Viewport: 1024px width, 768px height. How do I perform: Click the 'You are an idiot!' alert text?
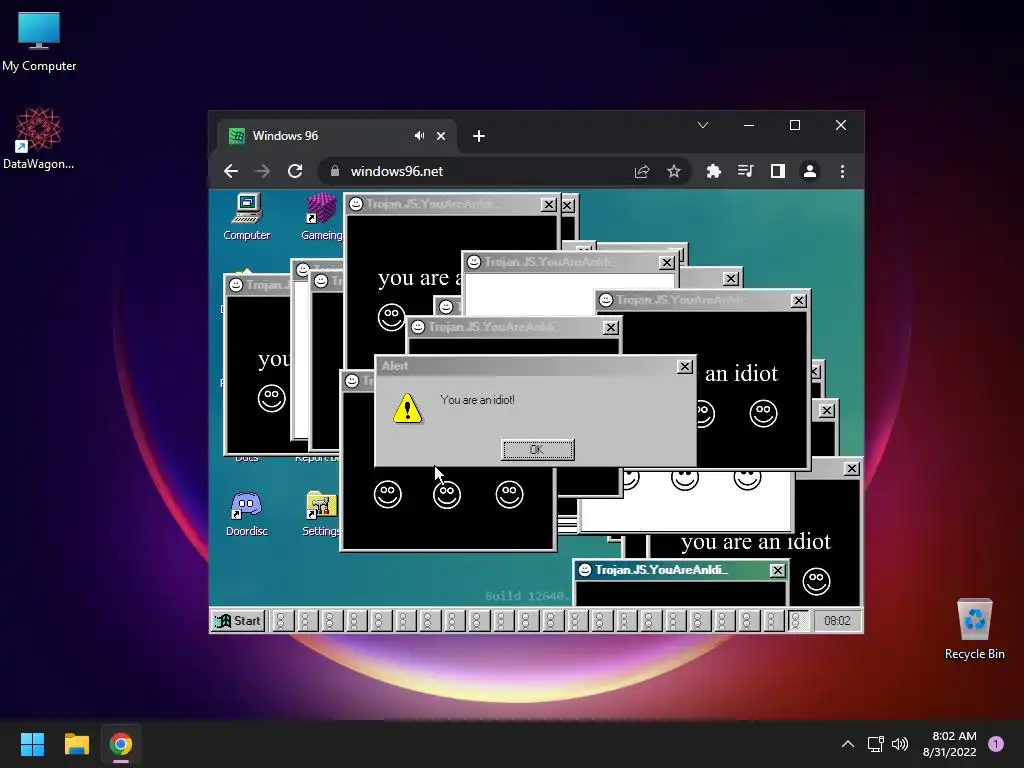click(477, 400)
